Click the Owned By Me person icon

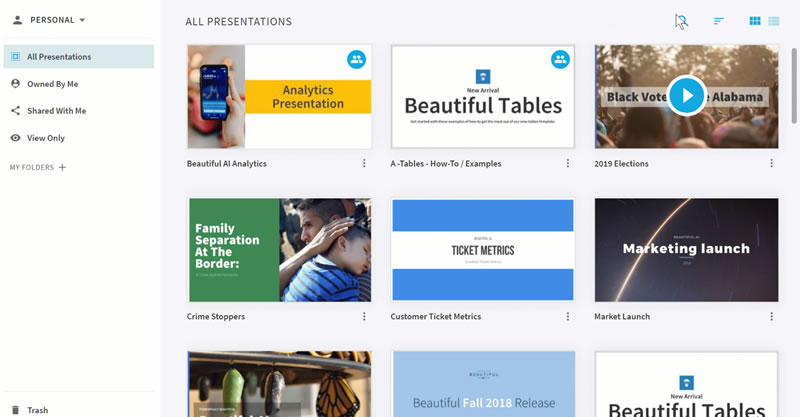pos(15,84)
